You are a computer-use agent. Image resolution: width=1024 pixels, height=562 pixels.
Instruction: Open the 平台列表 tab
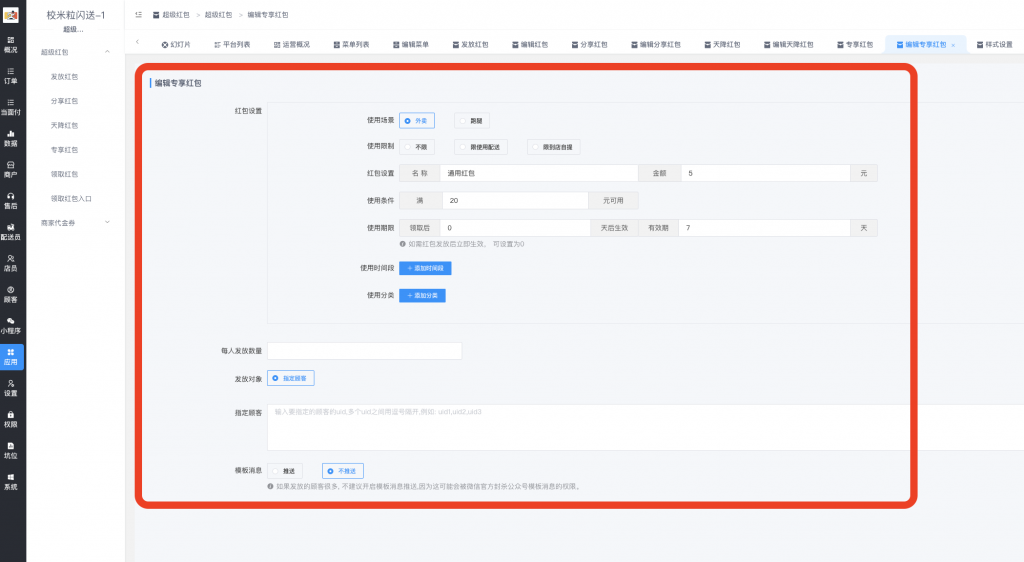coord(232,44)
